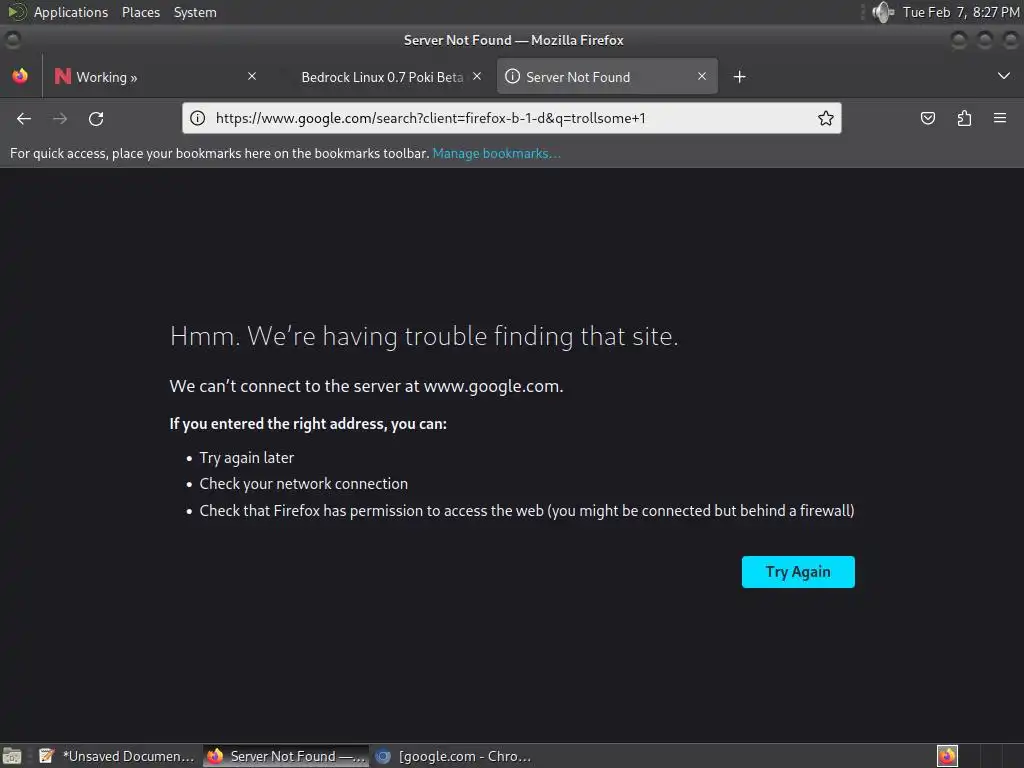Switch to Server Not Found taskbar entry
The image size is (1024, 768).
[286, 756]
